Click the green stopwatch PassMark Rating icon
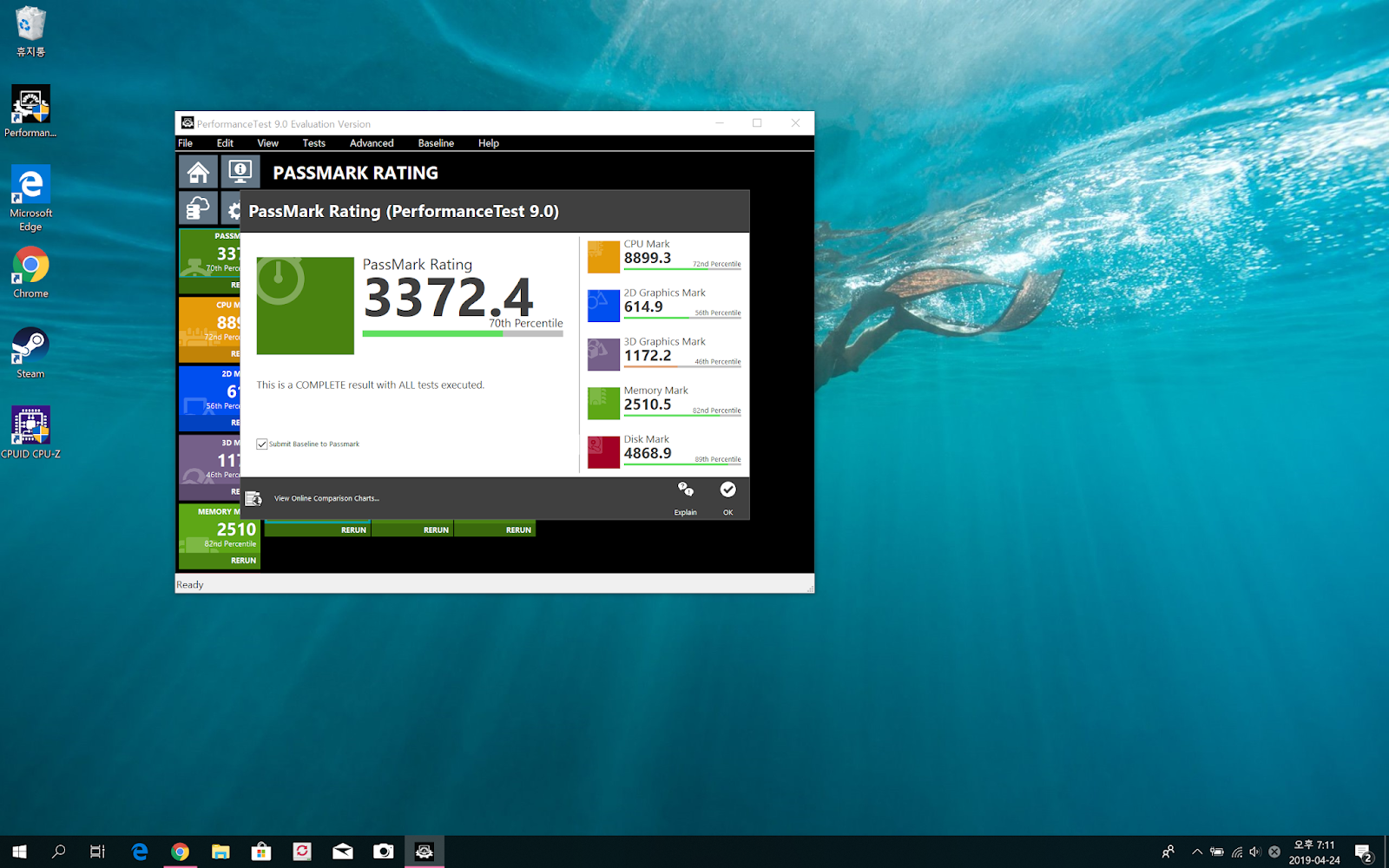Screen dimensions: 1389x868 click(306, 306)
